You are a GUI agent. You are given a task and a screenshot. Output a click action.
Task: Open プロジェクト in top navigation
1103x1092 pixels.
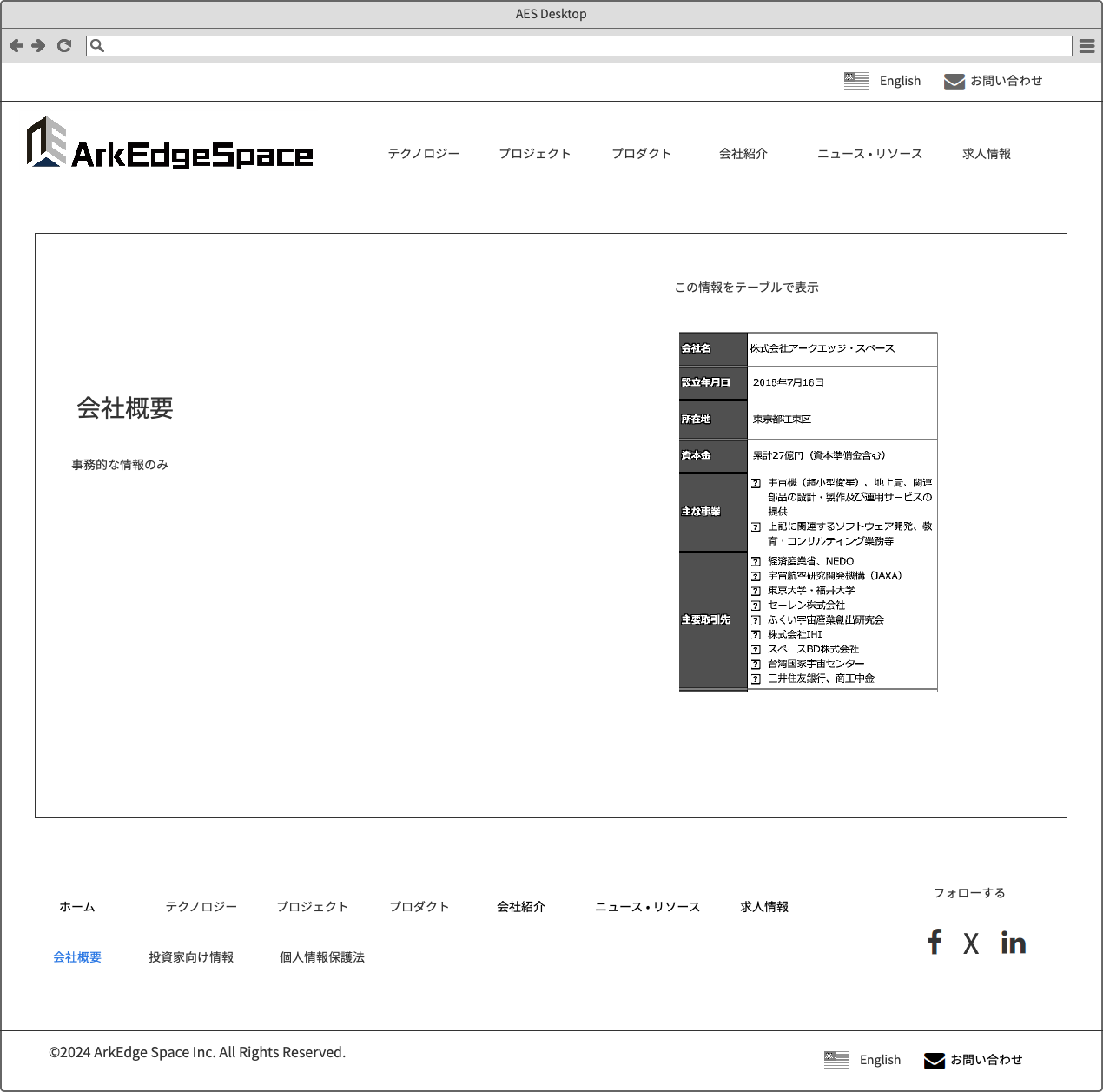pyautogui.click(x=535, y=154)
